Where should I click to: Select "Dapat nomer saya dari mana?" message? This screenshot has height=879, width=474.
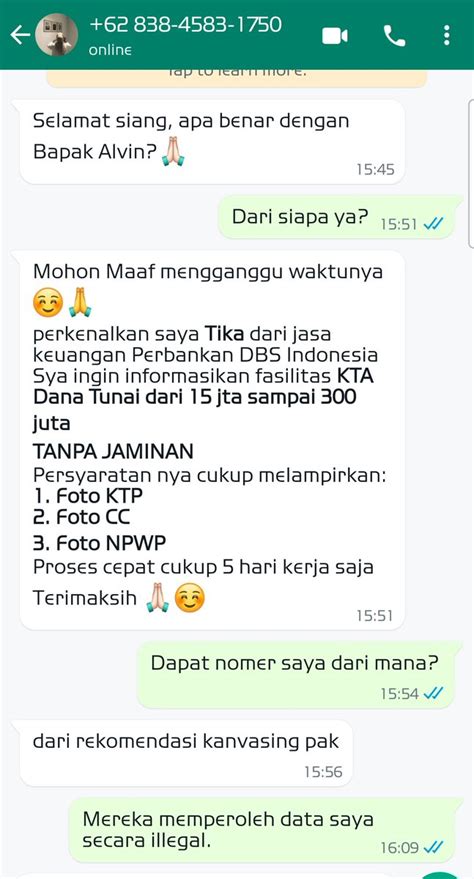(296, 675)
